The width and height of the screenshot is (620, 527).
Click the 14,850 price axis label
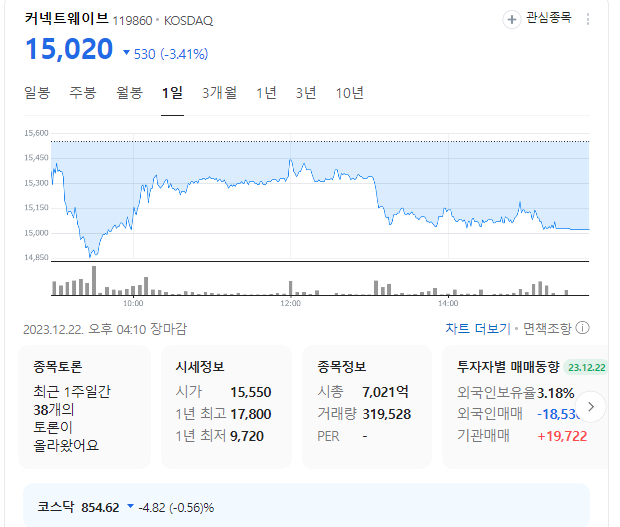click(36, 258)
